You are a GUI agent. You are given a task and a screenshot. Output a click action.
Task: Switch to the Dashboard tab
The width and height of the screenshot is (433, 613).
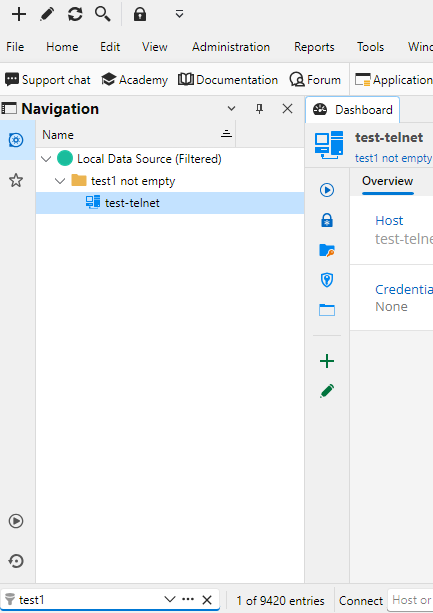[x=352, y=110]
